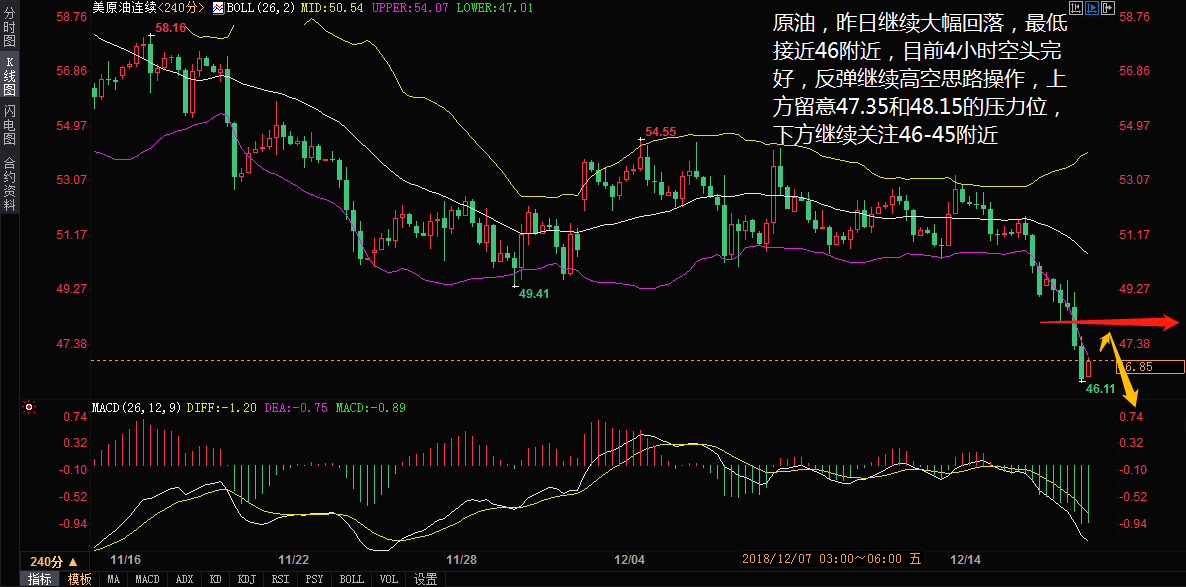Switch to the 指标 tab
This screenshot has width=1186, height=587.
click(x=40, y=579)
